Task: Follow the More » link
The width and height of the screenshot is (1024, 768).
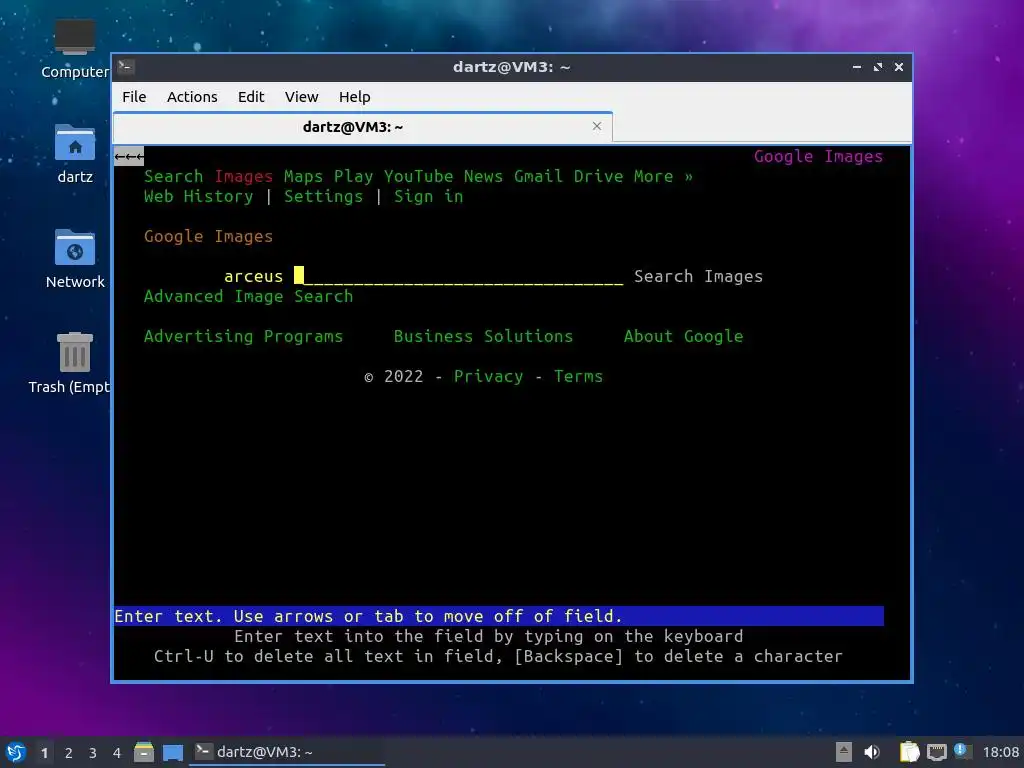Action: tap(663, 176)
